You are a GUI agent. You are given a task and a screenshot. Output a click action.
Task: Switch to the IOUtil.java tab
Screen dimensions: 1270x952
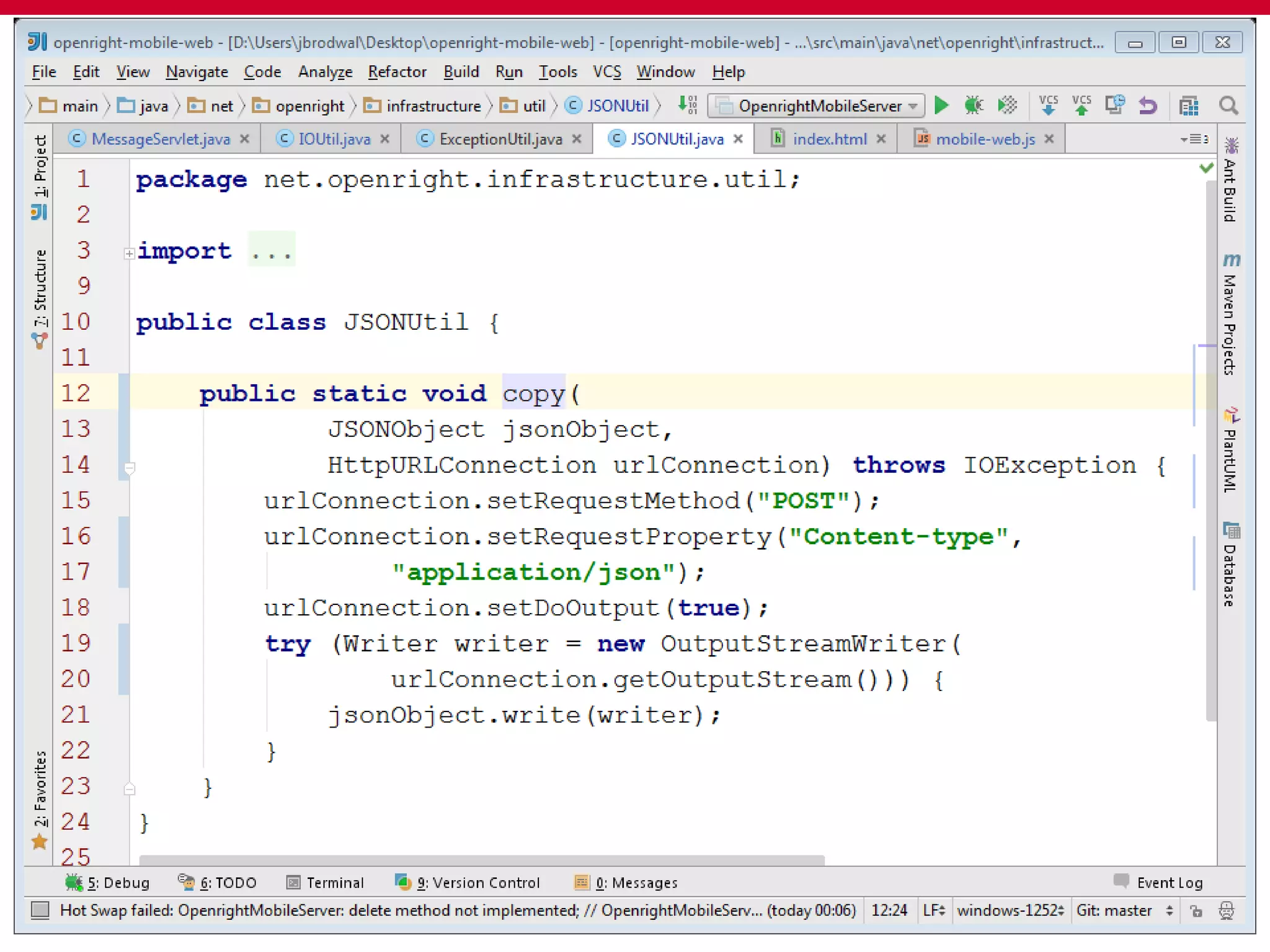tap(334, 139)
